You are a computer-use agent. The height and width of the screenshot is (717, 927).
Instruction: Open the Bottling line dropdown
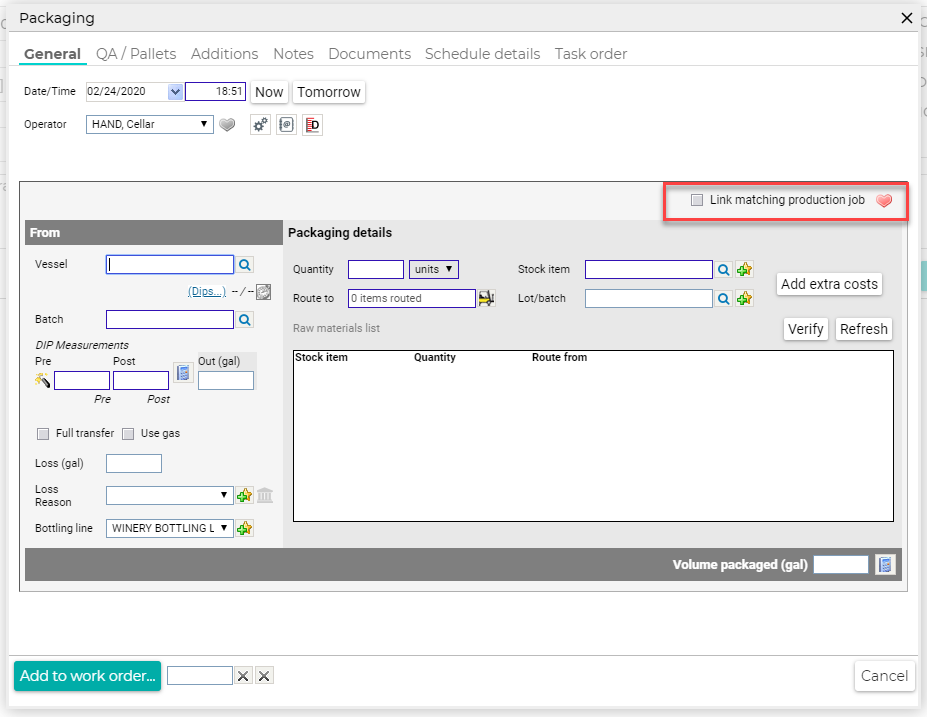click(x=170, y=528)
